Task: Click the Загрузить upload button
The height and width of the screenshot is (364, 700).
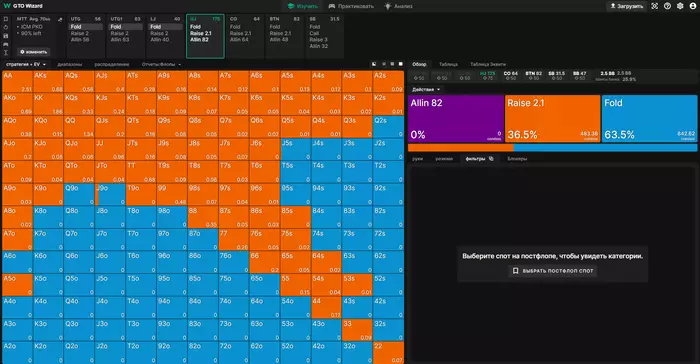Action: pyautogui.click(x=626, y=6)
